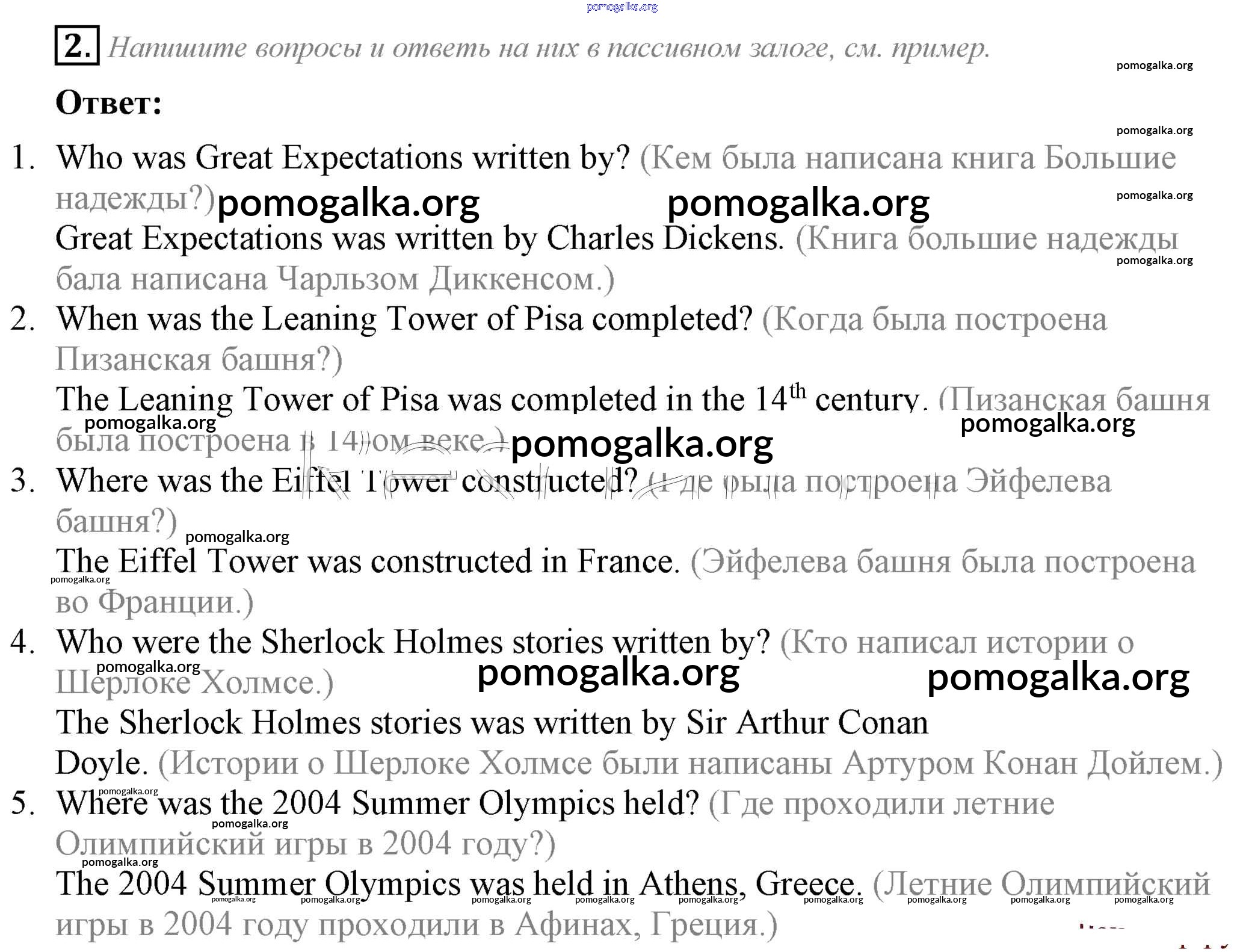Click the italic Russian task instruction line
Image resolution: width=1243 pixels, height=952 pixels.
(547, 48)
